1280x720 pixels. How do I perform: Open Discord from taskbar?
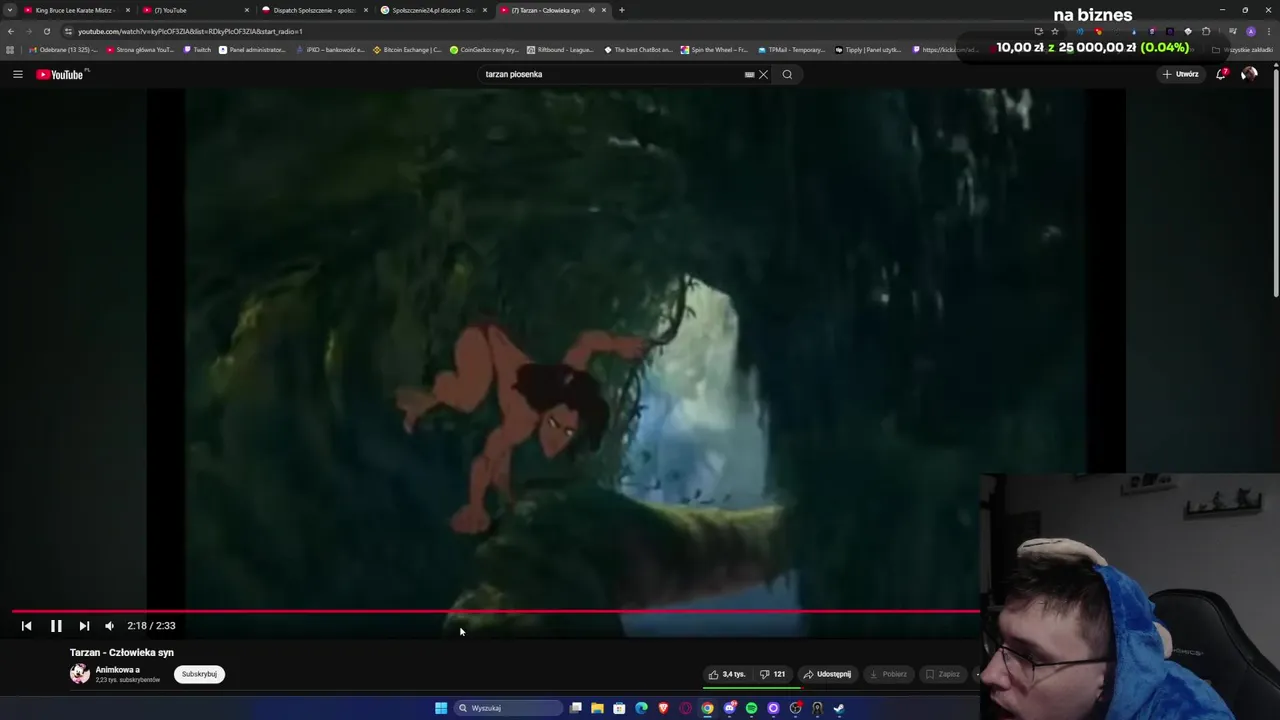pyautogui.click(x=730, y=708)
